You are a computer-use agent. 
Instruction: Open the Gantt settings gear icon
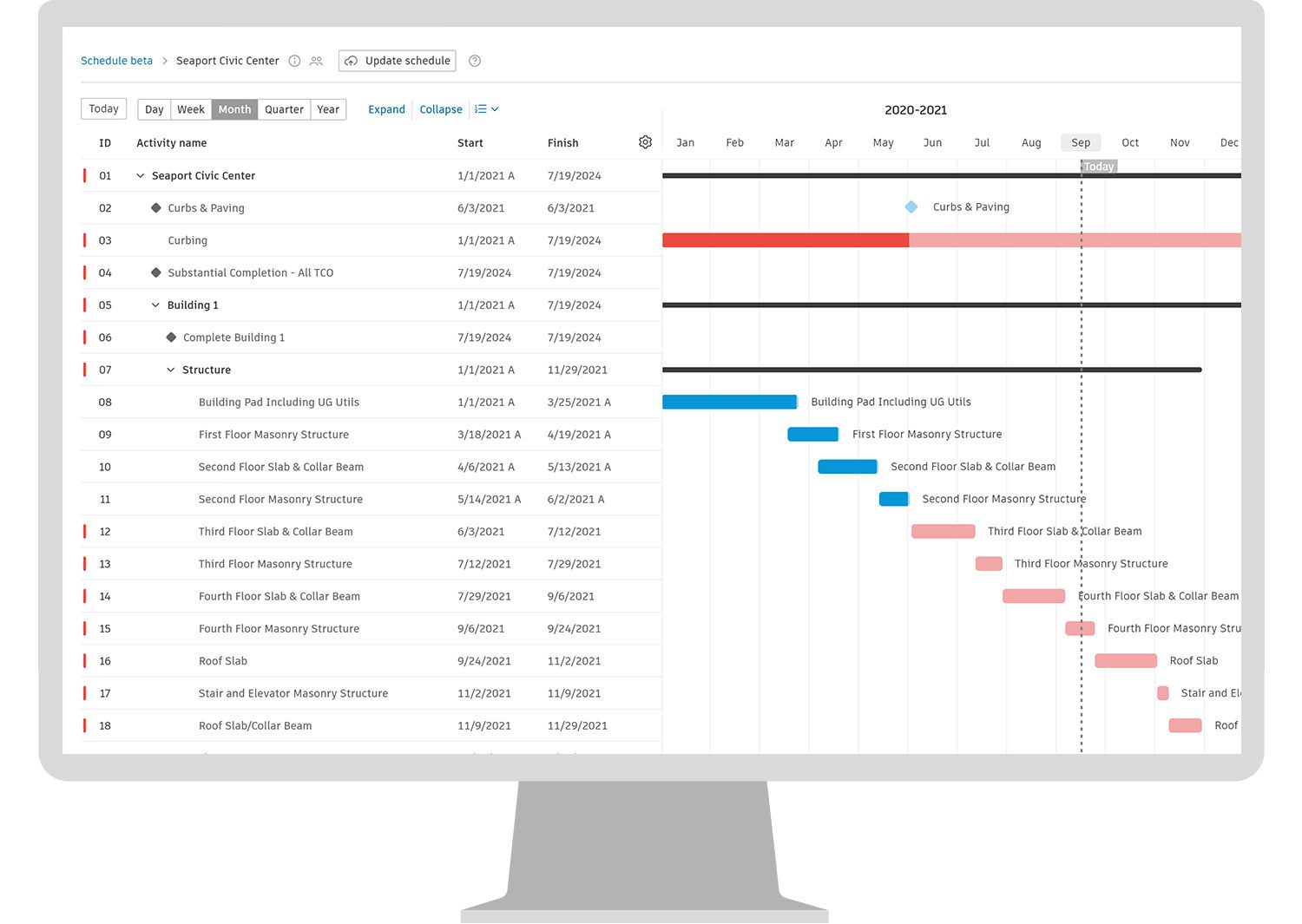(645, 141)
